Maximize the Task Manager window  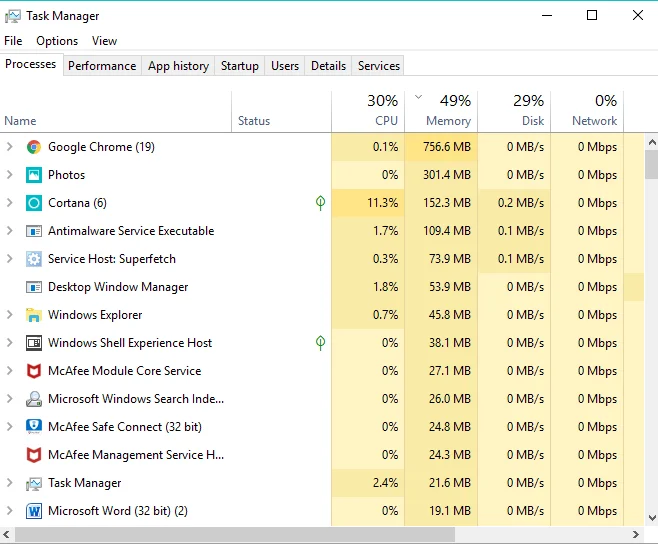(592, 16)
